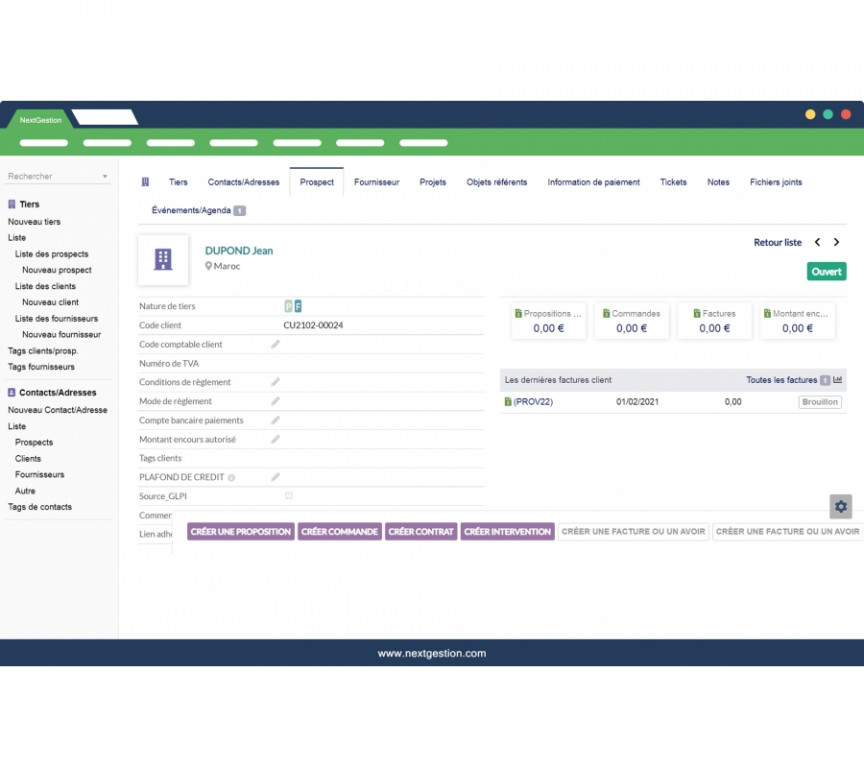Viewport: 864px width, 768px height.
Task: Edit Code comptable client pencil icon
Action: [x=276, y=344]
